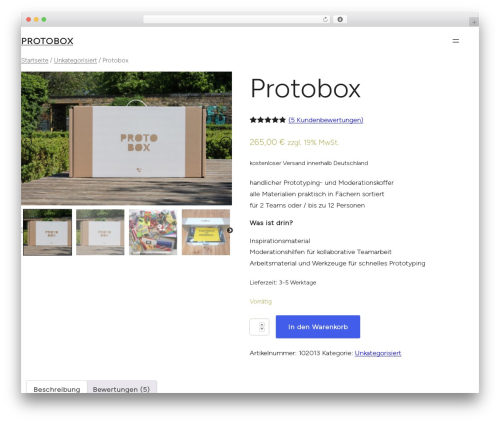Click the red close window button
The height and width of the screenshot is (423, 500).
(29, 20)
